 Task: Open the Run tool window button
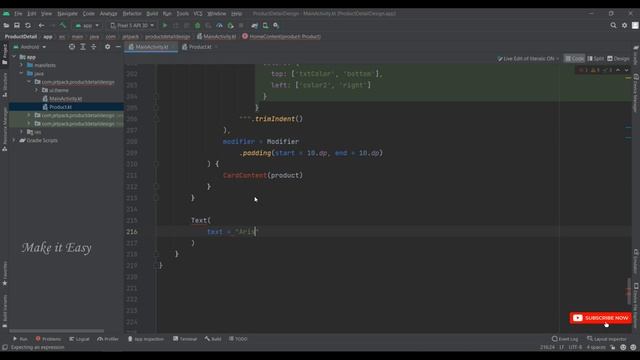[x=20, y=339]
